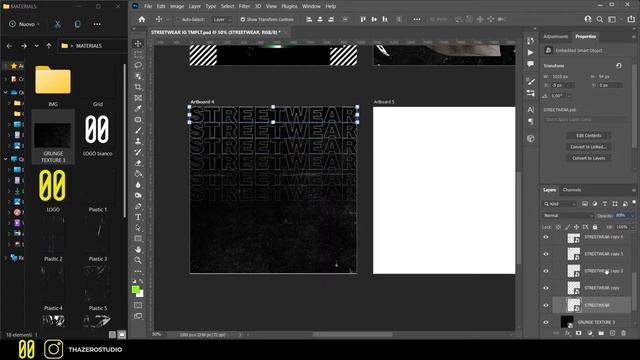640x360 pixels.
Task: Click Convert to Layers button
Action: point(589,158)
